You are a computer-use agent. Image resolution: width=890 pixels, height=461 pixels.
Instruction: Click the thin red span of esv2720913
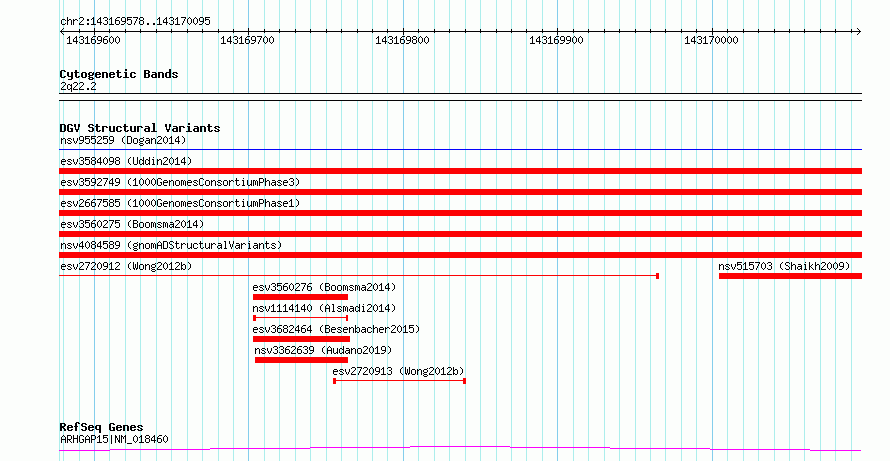[400, 381]
